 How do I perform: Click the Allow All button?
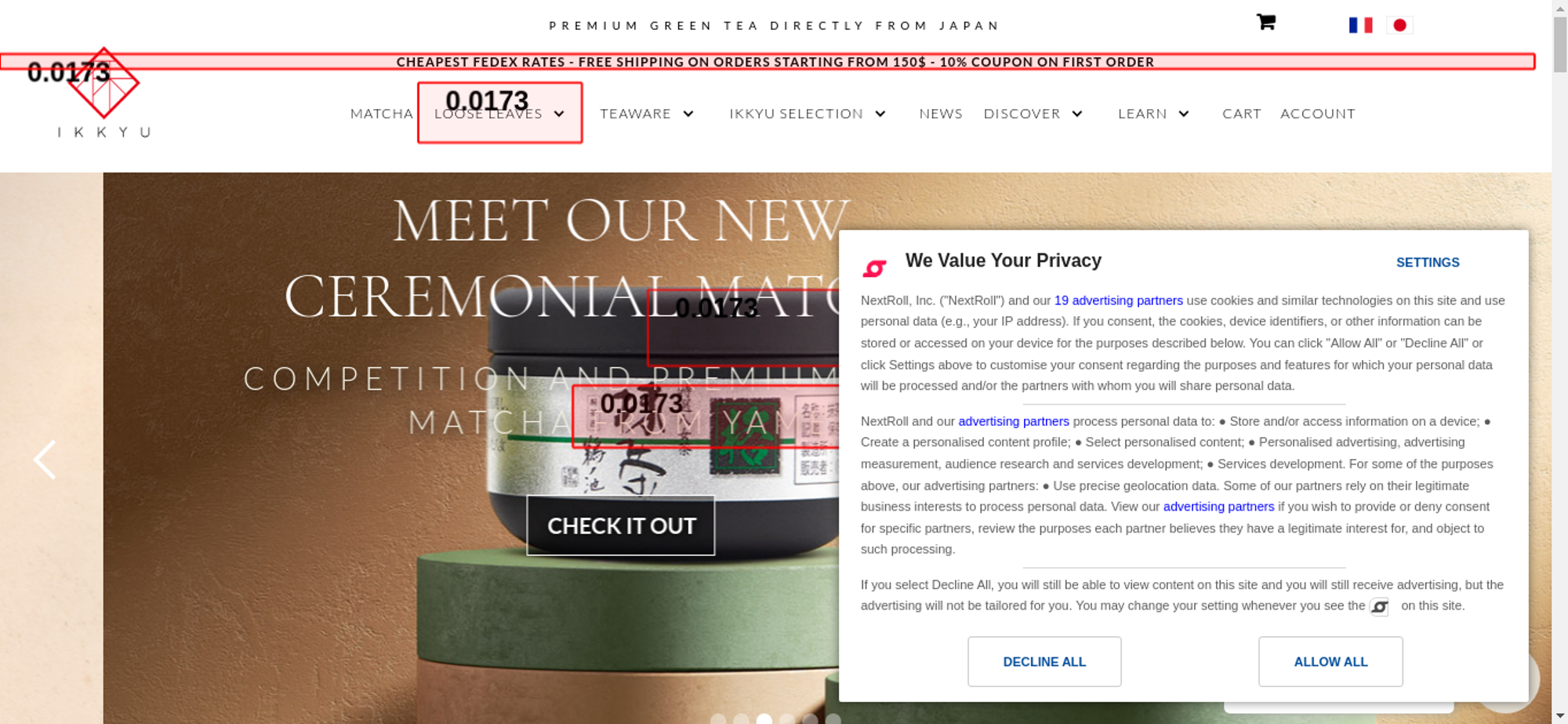coord(1330,662)
